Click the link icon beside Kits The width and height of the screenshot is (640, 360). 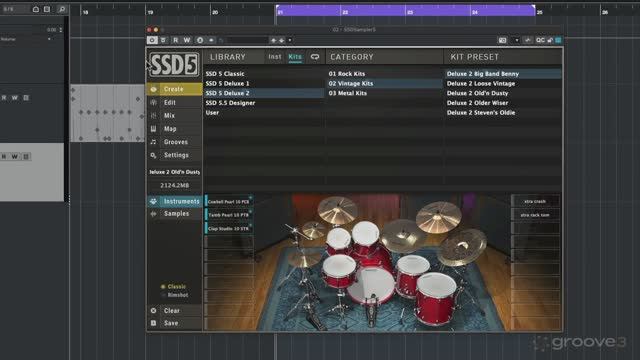pos(315,57)
